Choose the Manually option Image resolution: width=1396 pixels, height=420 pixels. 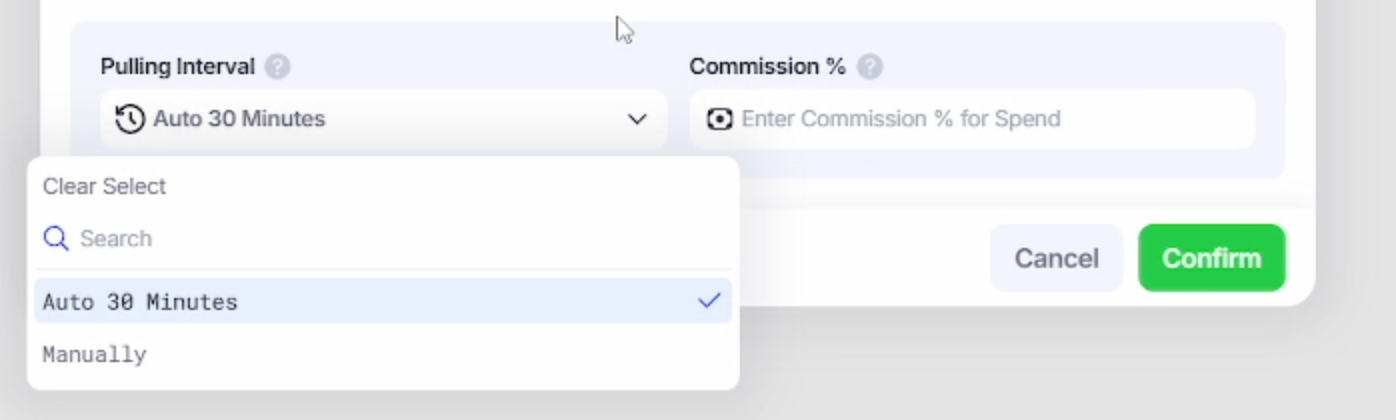click(x=95, y=355)
